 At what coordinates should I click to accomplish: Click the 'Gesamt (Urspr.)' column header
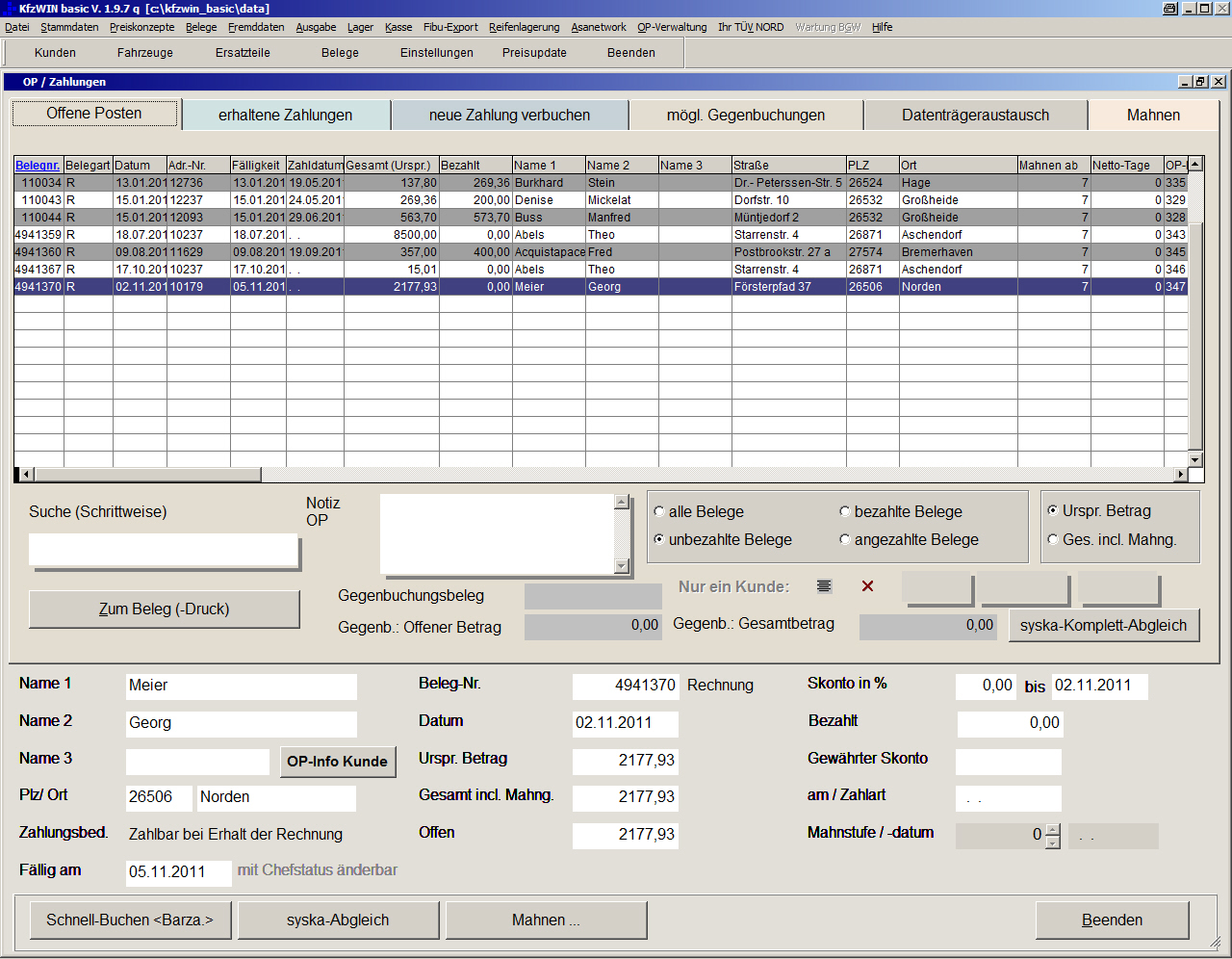(391, 166)
